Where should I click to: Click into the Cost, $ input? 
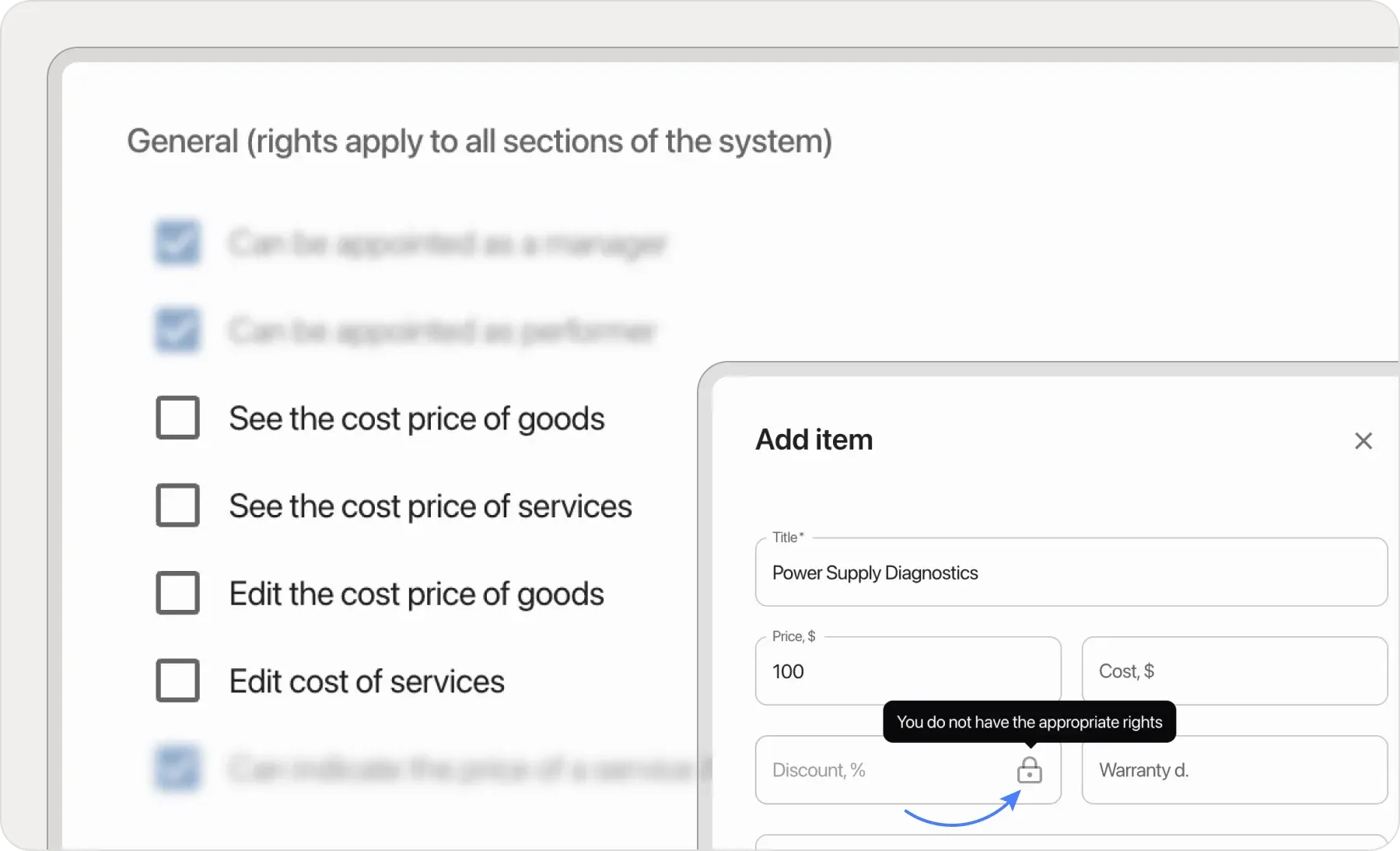pyautogui.click(x=1234, y=671)
